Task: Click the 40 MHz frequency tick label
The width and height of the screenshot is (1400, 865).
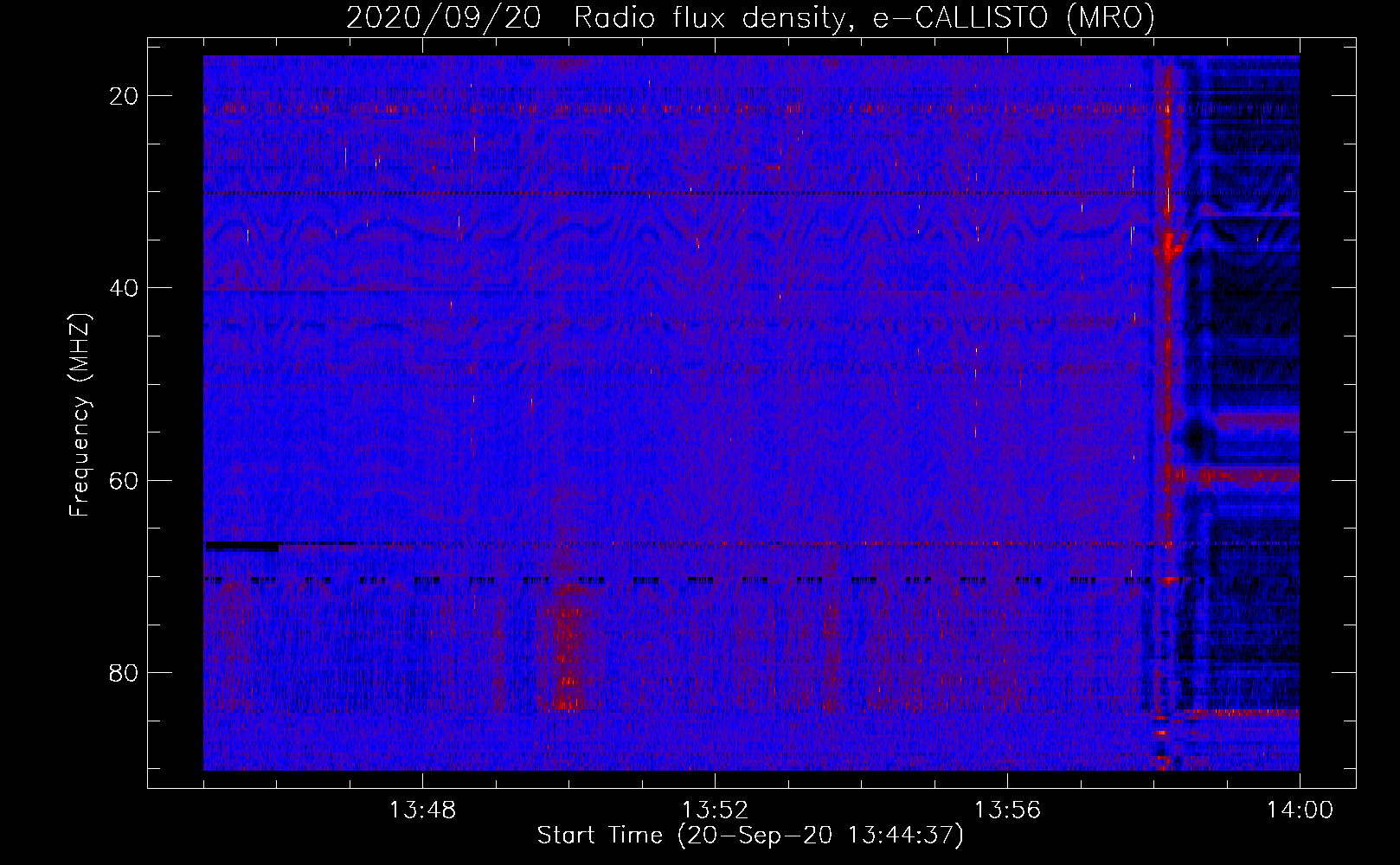Action: tap(124, 288)
